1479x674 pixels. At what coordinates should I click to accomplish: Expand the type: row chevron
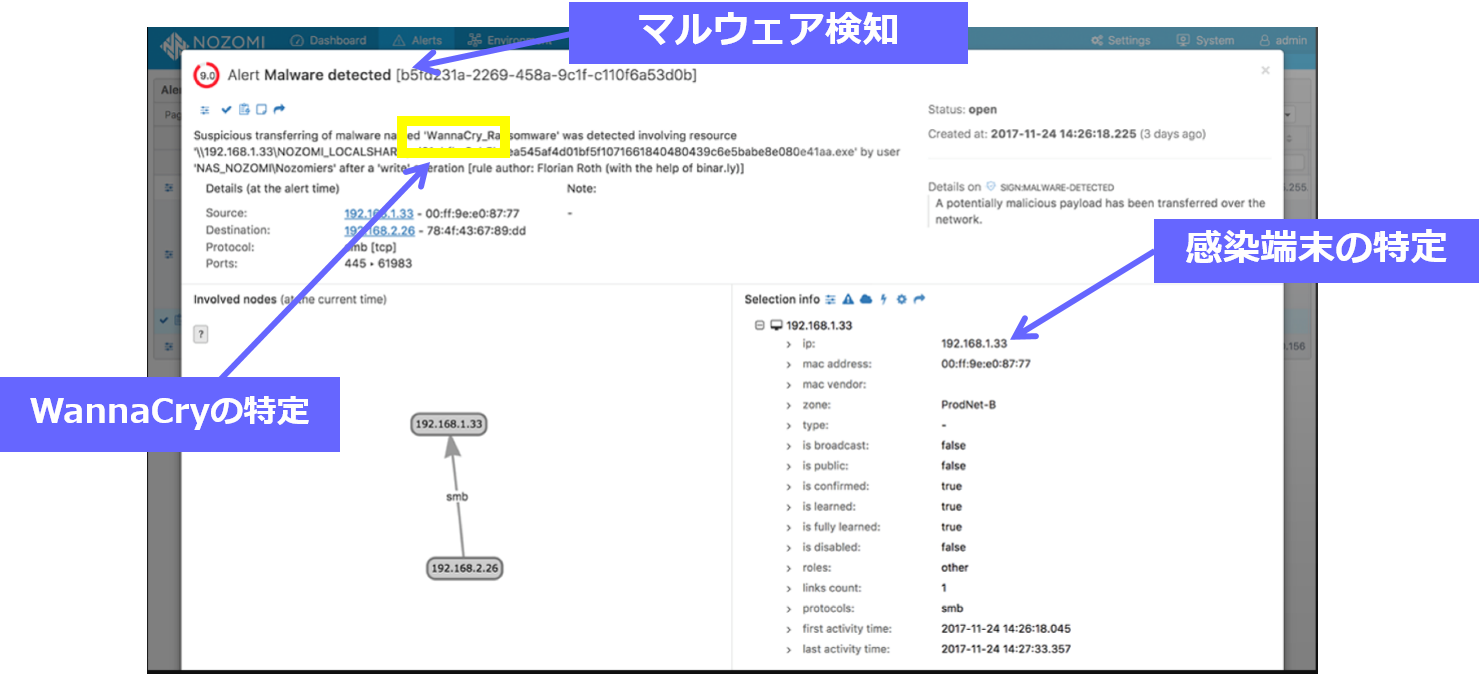click(788, 425)
